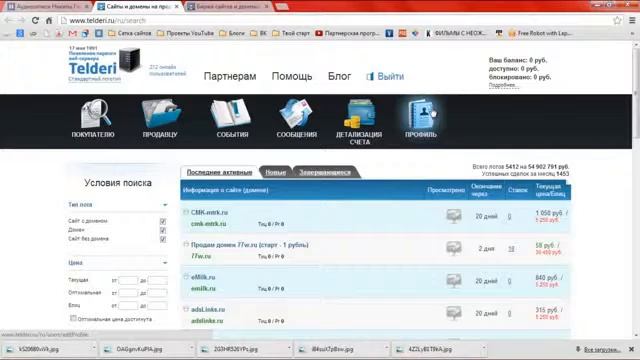
Task: Click the Подробнее balance details link
Action: (x=504, y=85)
